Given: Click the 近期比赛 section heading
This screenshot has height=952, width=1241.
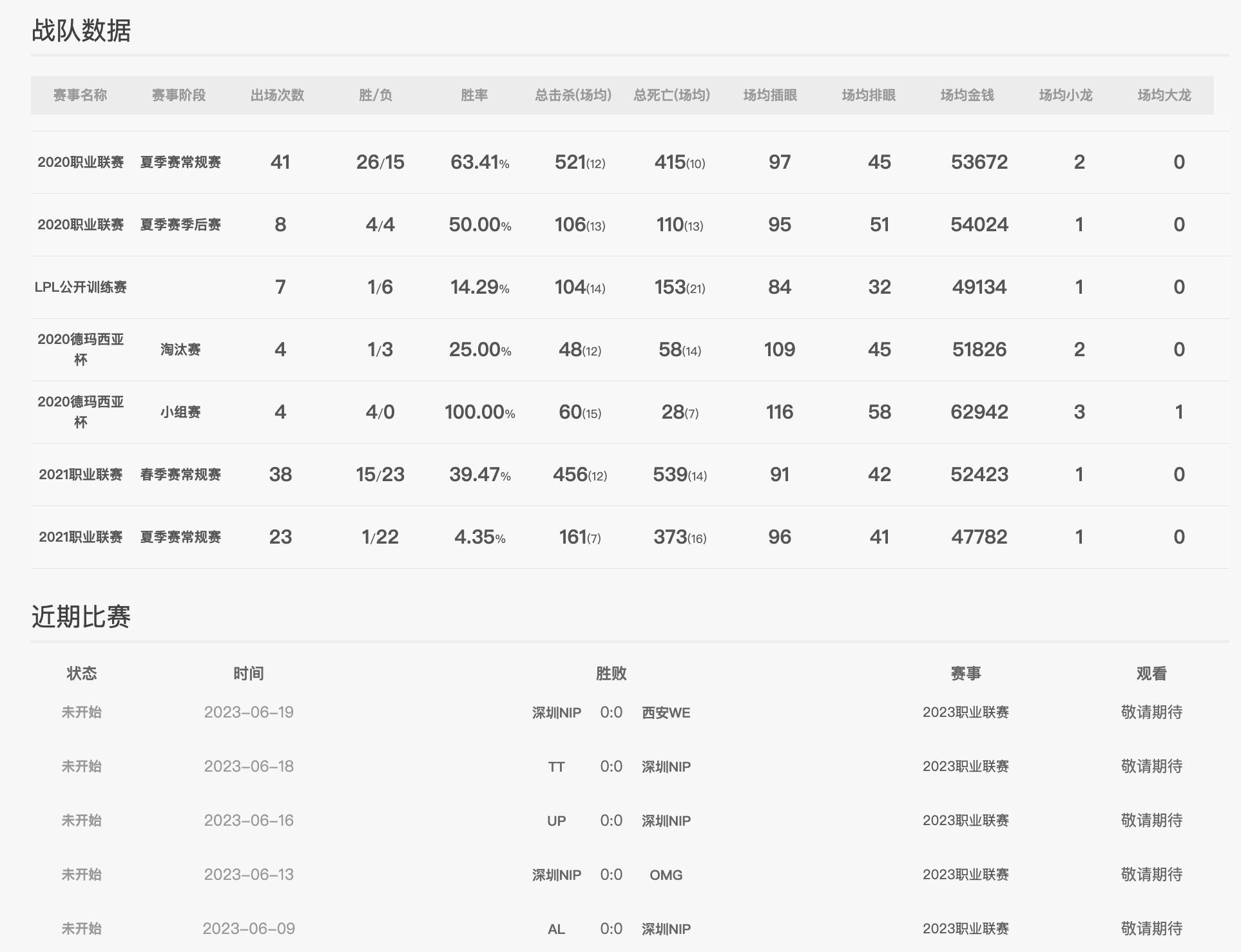Looking at the screenshot, I should [x=81, y=616].
